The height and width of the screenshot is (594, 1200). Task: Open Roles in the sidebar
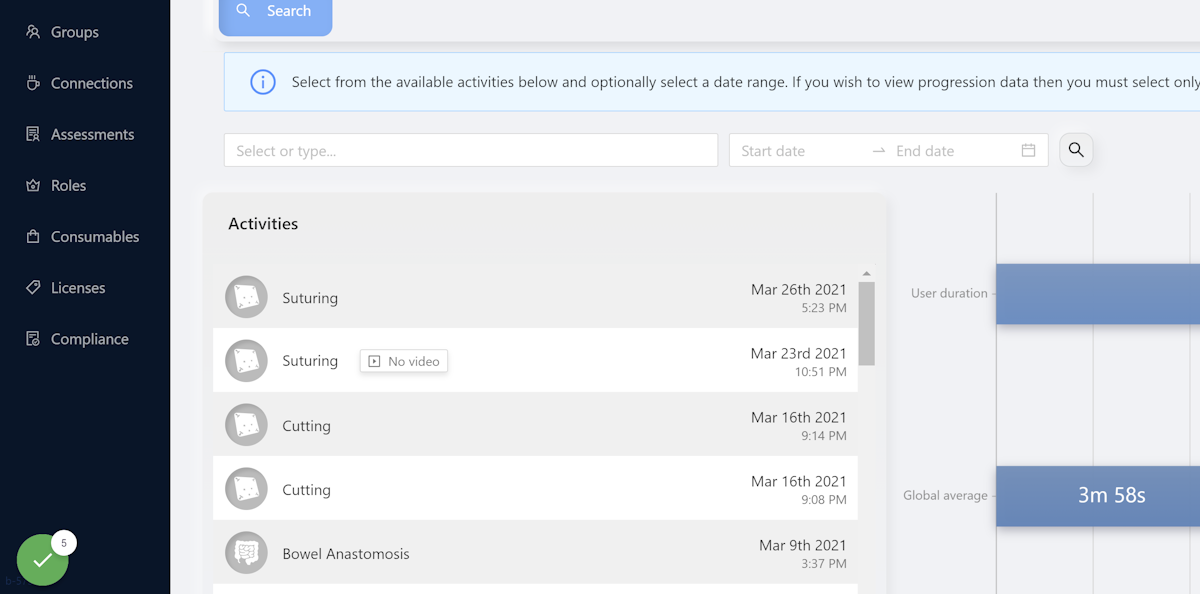point(69,185)
